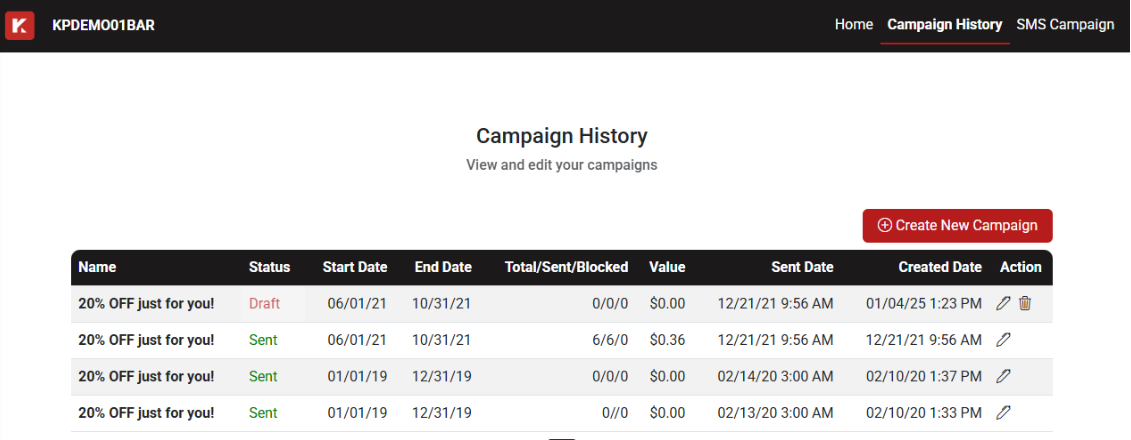1131x440 pixels.
Task: Click pencil icon for 02/14/20 sent campaign
Action: pos(1003,376)
